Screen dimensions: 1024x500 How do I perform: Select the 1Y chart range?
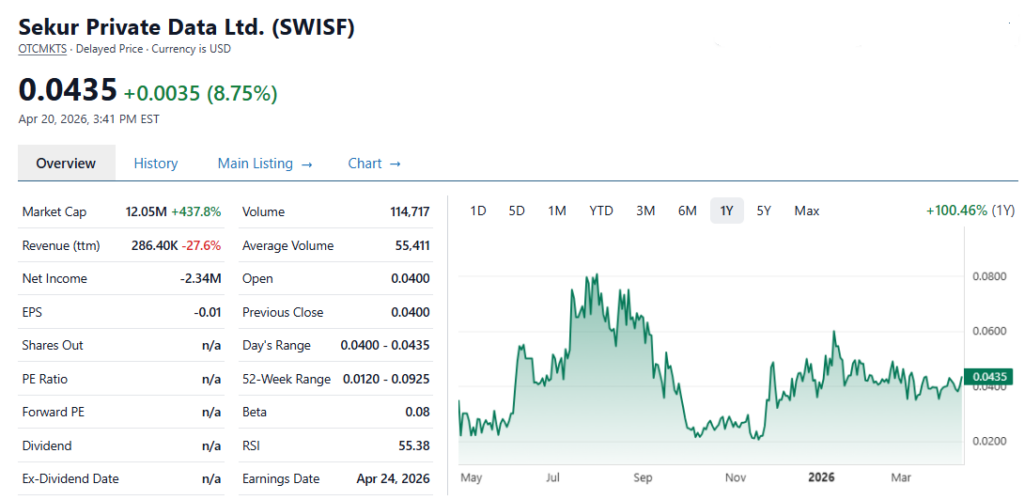pyautogui.click(x=727, y=211)
